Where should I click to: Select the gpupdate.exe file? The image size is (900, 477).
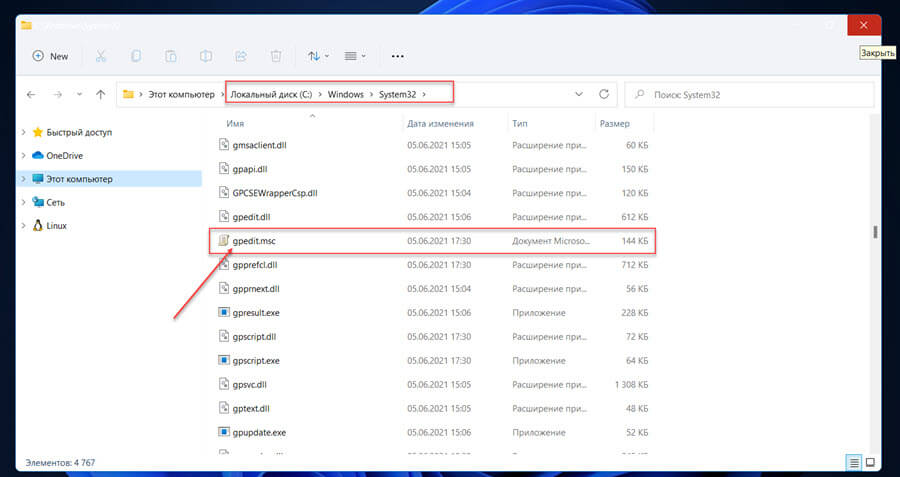(x=259, y=433)
